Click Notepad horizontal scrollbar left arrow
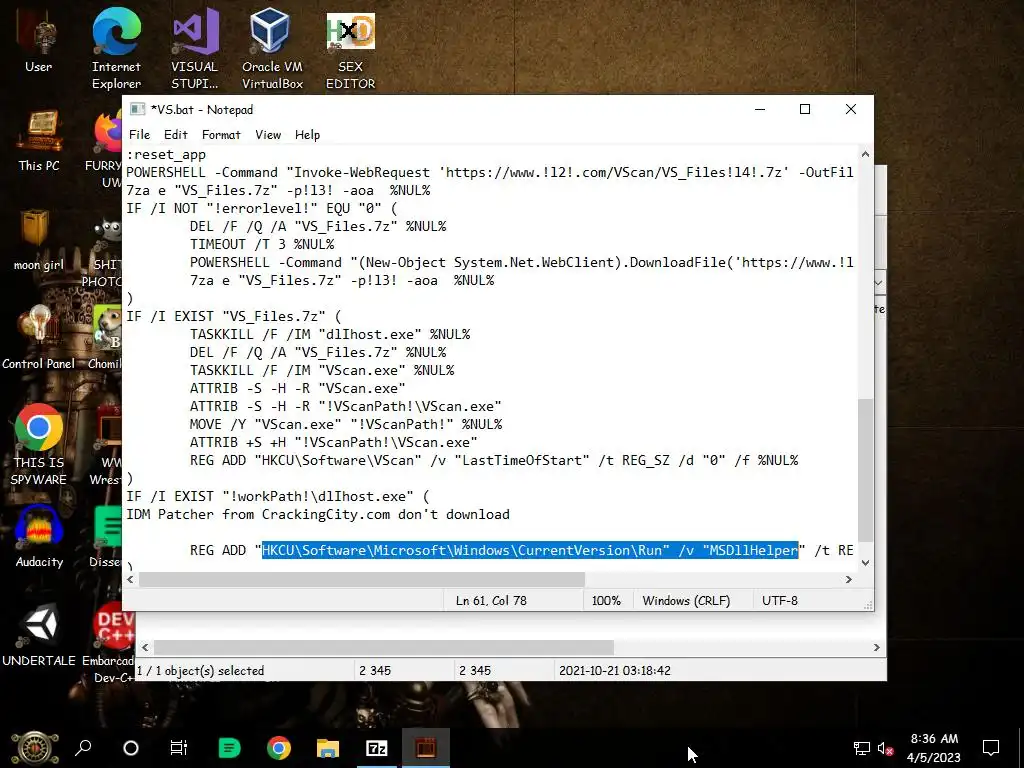The height and width of the screenshot is (768, 1024). pos(130,579)
